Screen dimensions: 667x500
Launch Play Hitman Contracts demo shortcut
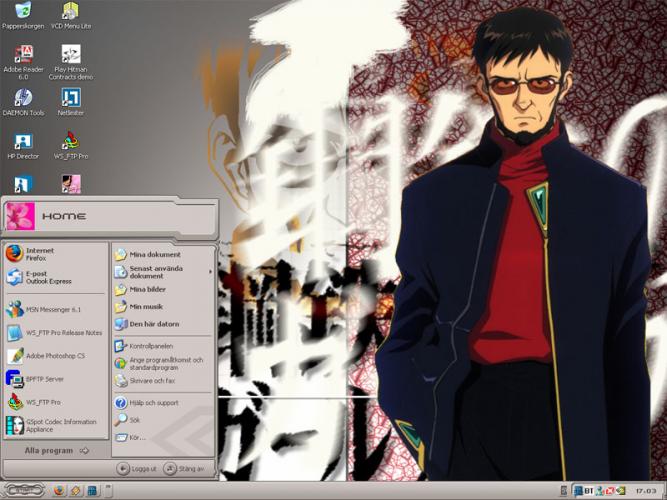(x=71, y=62)
